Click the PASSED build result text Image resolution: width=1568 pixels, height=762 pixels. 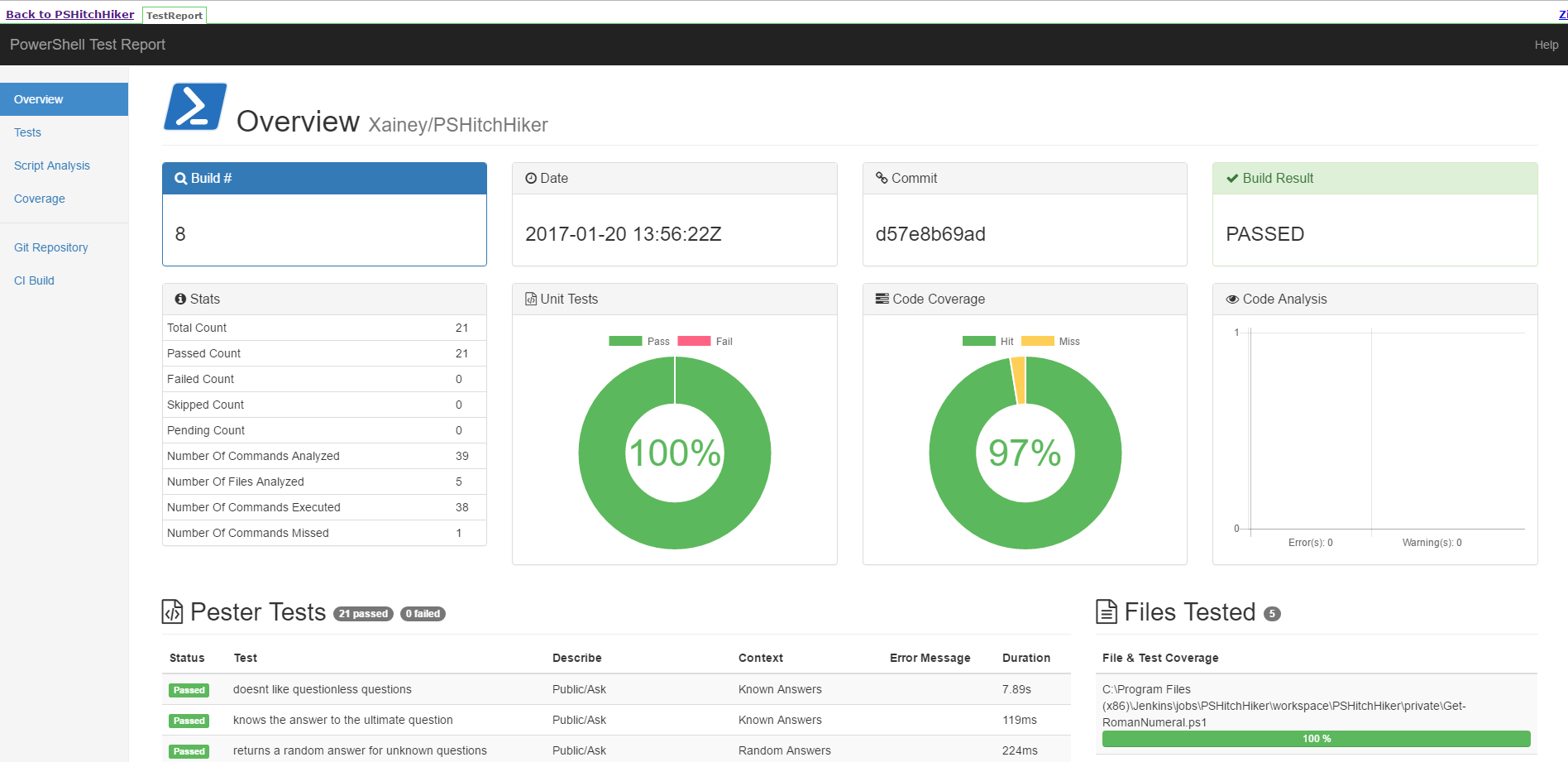(1265, 234)
